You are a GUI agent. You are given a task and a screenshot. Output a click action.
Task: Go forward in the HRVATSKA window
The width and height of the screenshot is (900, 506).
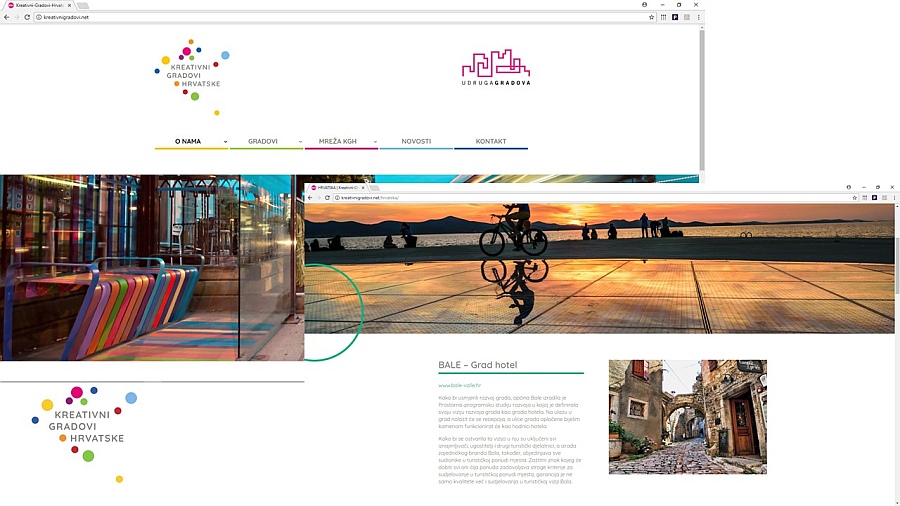(x=319, y=197)
